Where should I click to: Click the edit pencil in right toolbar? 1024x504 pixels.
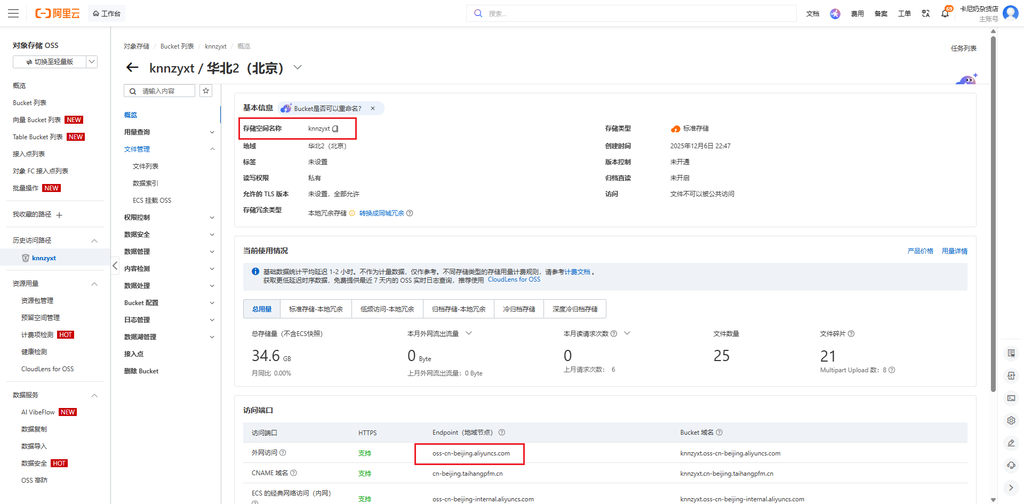click(1012, 443)
